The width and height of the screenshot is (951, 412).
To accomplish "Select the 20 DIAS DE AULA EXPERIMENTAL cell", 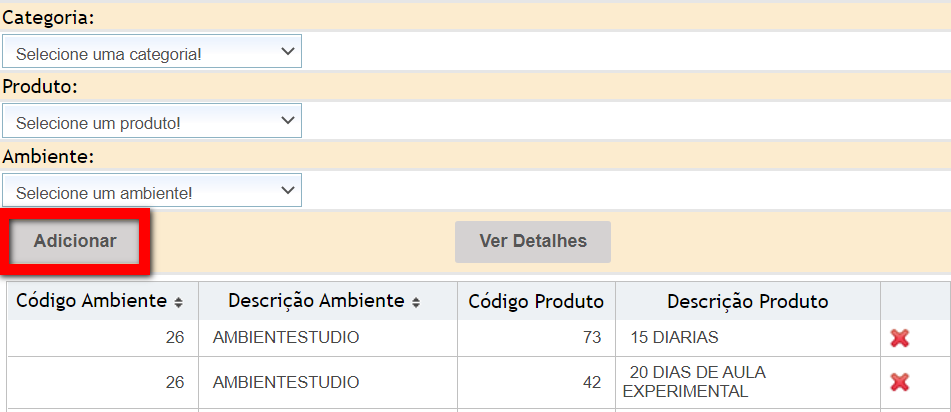I will [694, 382].
